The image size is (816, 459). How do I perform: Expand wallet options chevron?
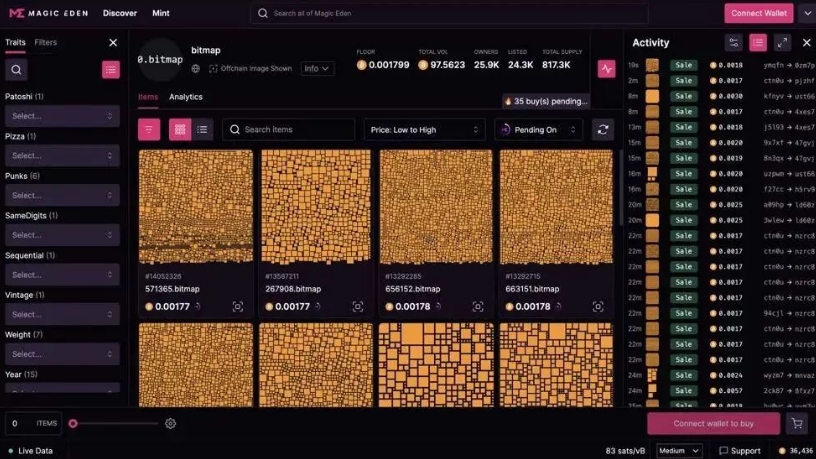pyautogui.click(x=807, y=13)
